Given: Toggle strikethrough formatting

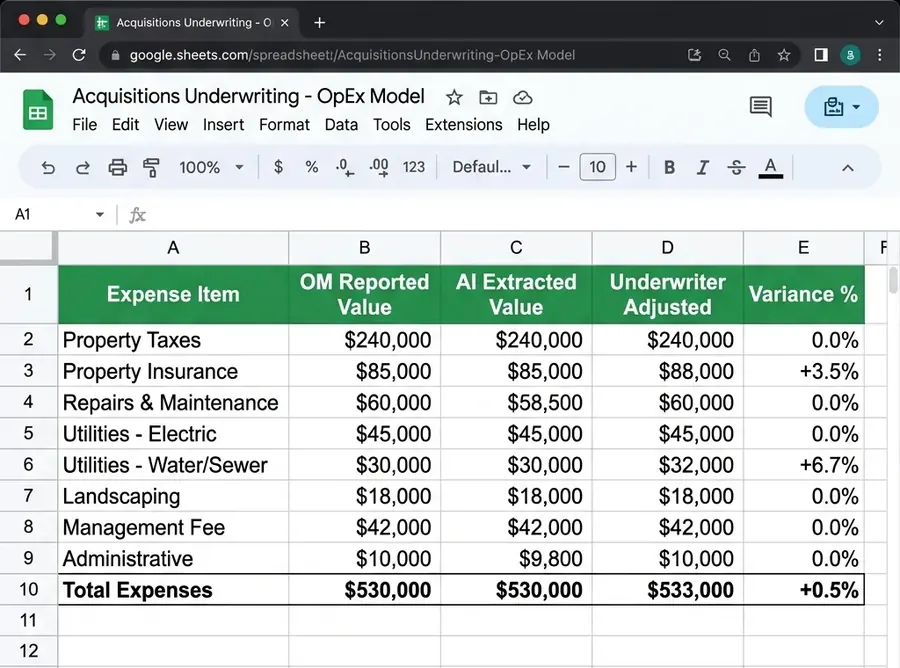Looking at the screenshot, I should [736, 168].
